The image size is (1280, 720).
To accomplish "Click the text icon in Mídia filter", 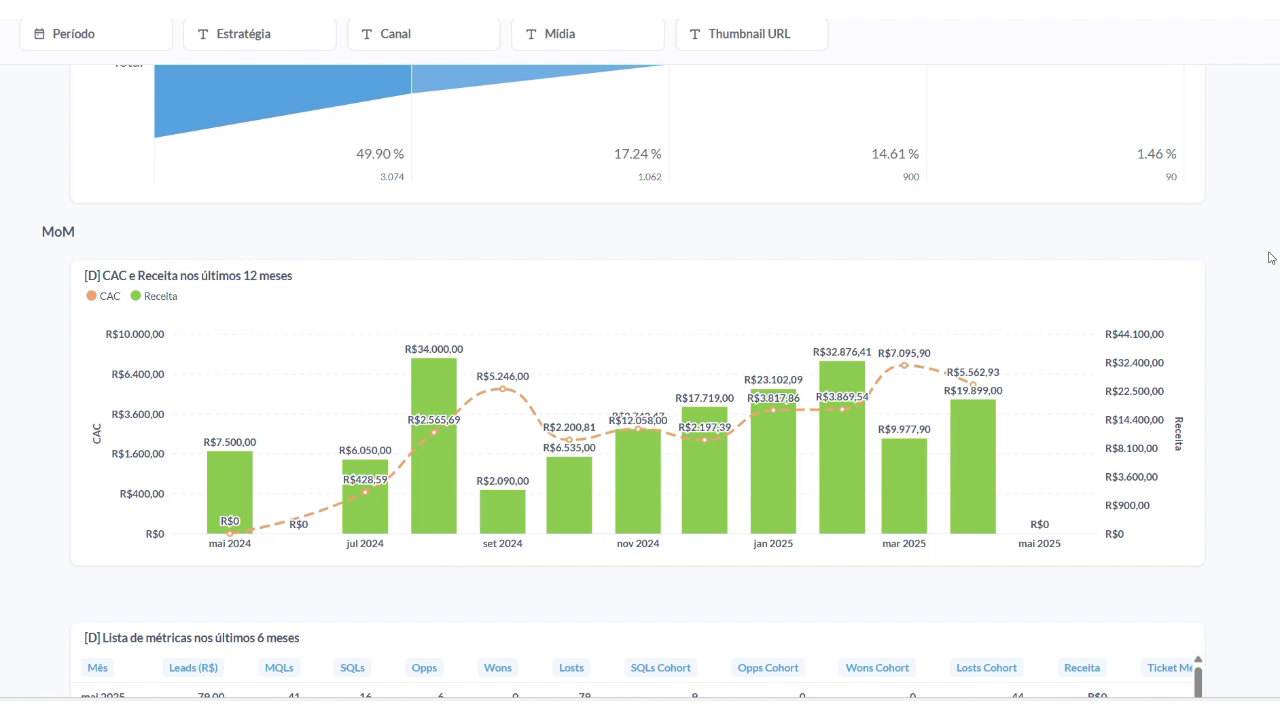I will 531,34.
